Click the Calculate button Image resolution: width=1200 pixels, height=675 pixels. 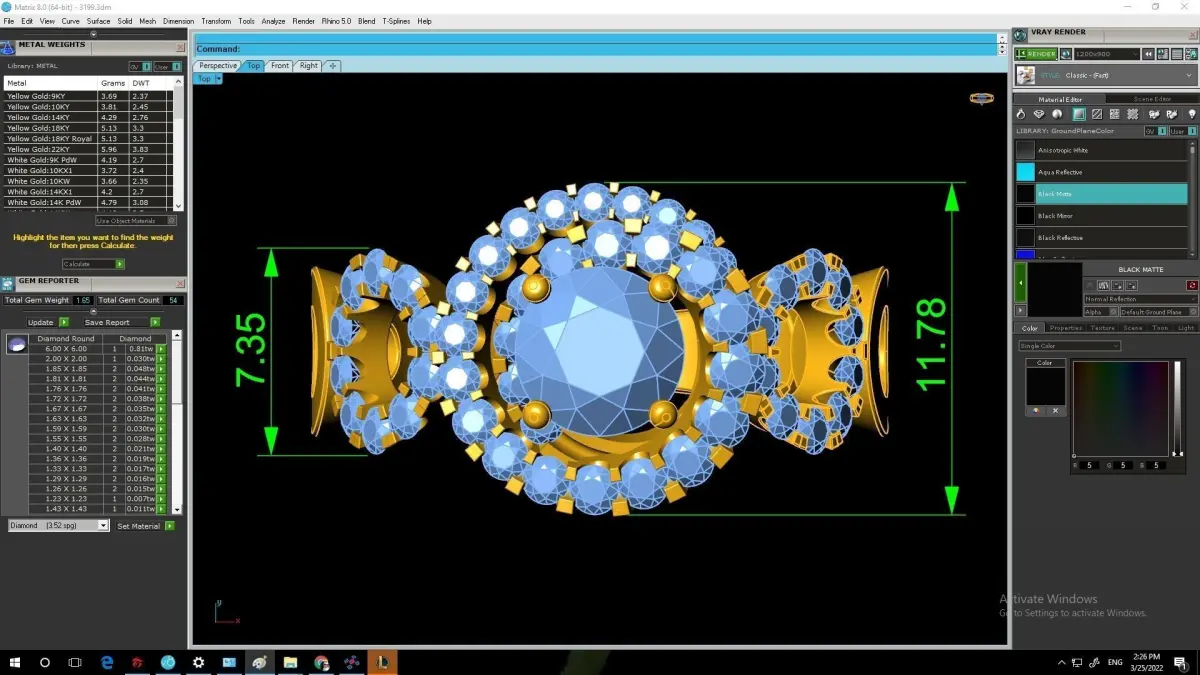pos(93,264)
